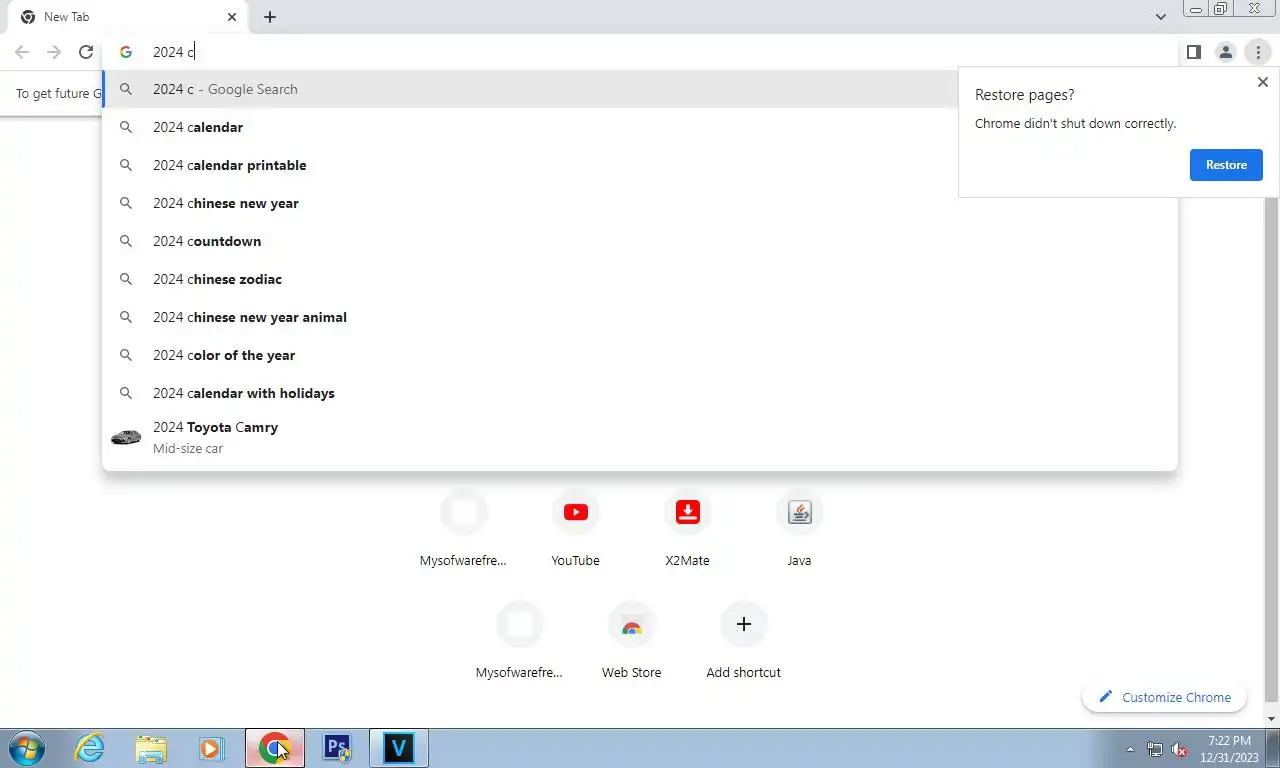The height and width of the screenshot is (768, 1280).
Task: Choose '2024 chinese zodiac' suggestion
Action: coord(640,279)
